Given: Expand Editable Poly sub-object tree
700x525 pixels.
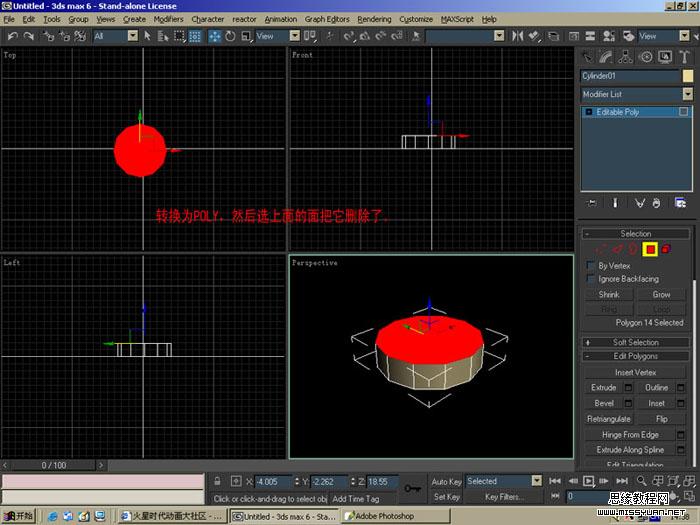Looking at the screenshot, I should click(x=588, y=112).
